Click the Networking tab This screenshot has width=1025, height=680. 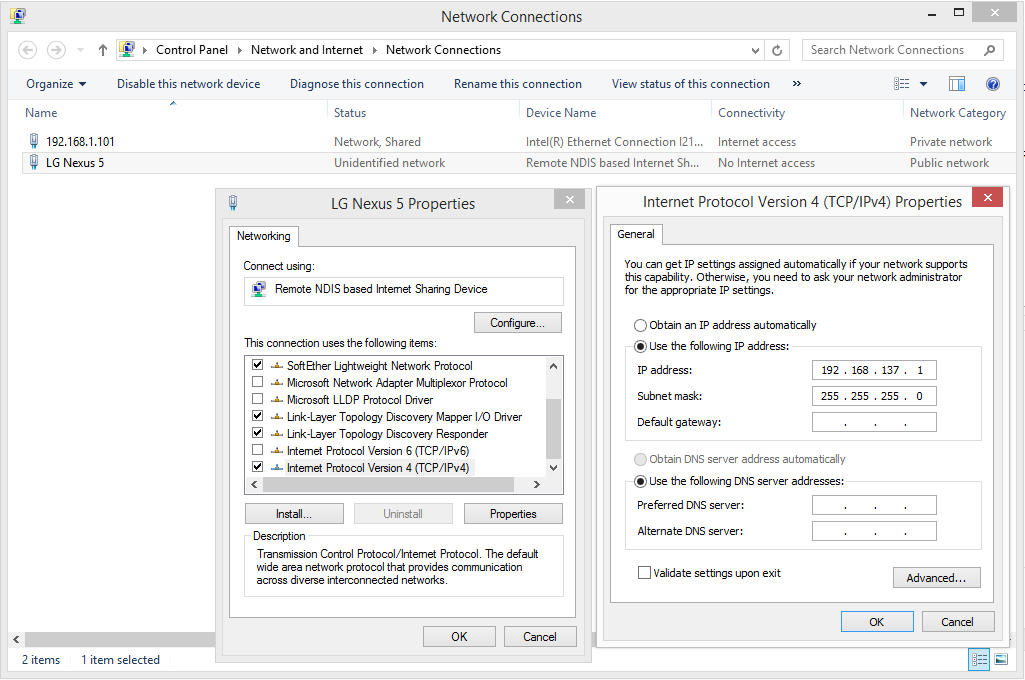263,236
